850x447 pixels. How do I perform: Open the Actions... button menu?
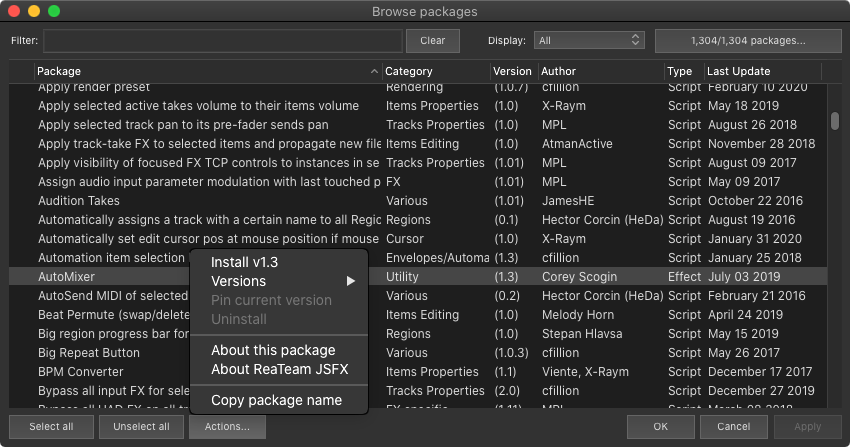pyautogui.click(x=229, y=427)
